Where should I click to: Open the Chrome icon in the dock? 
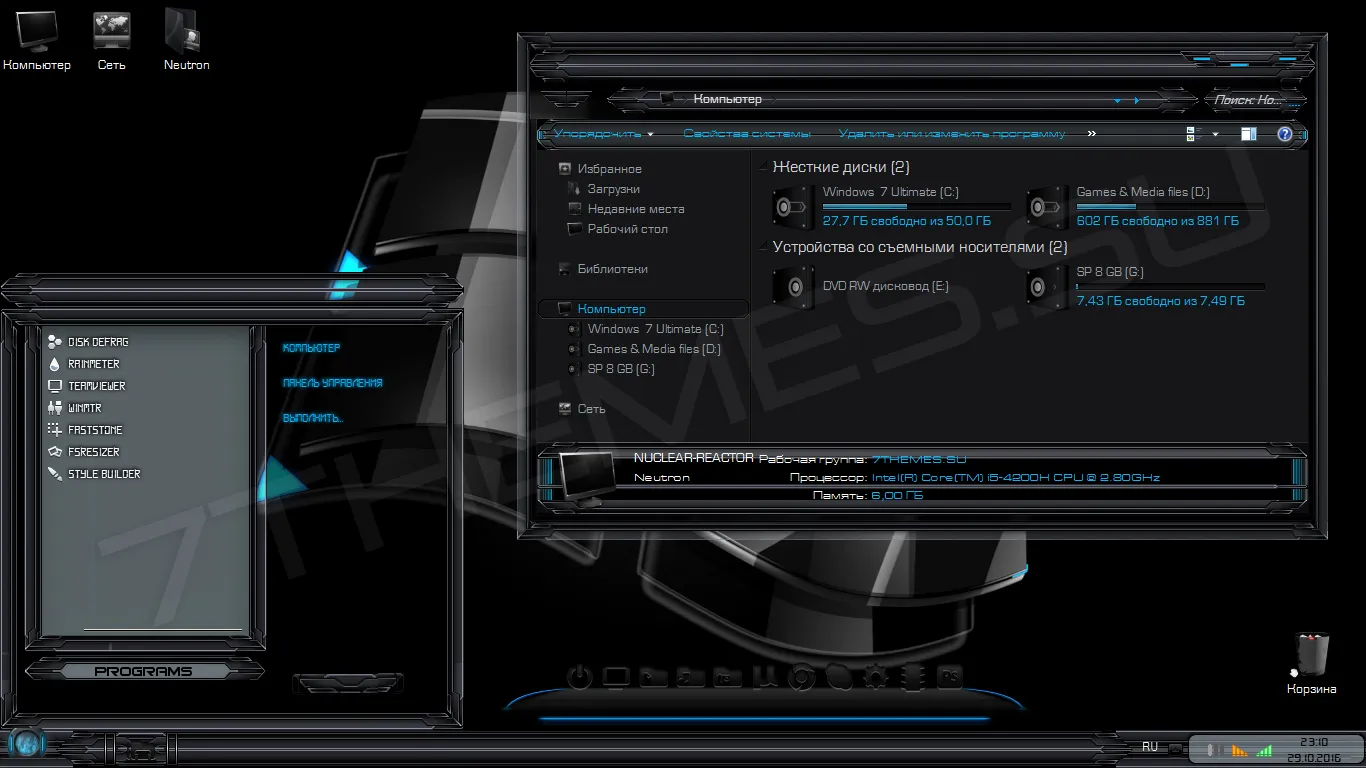(x=802, y=678)
